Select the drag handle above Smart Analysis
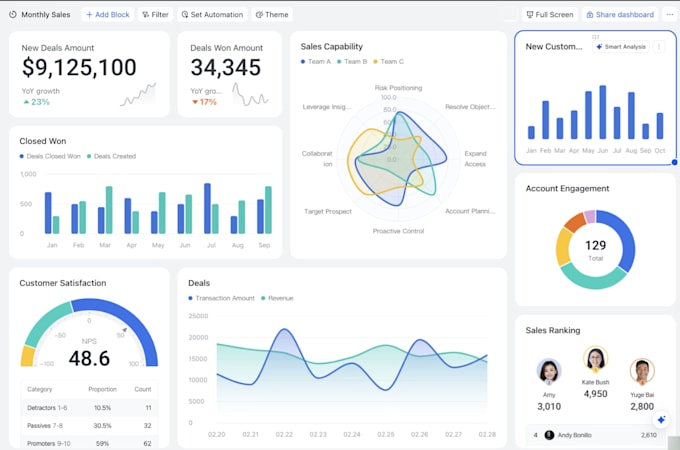 [595, 37]
